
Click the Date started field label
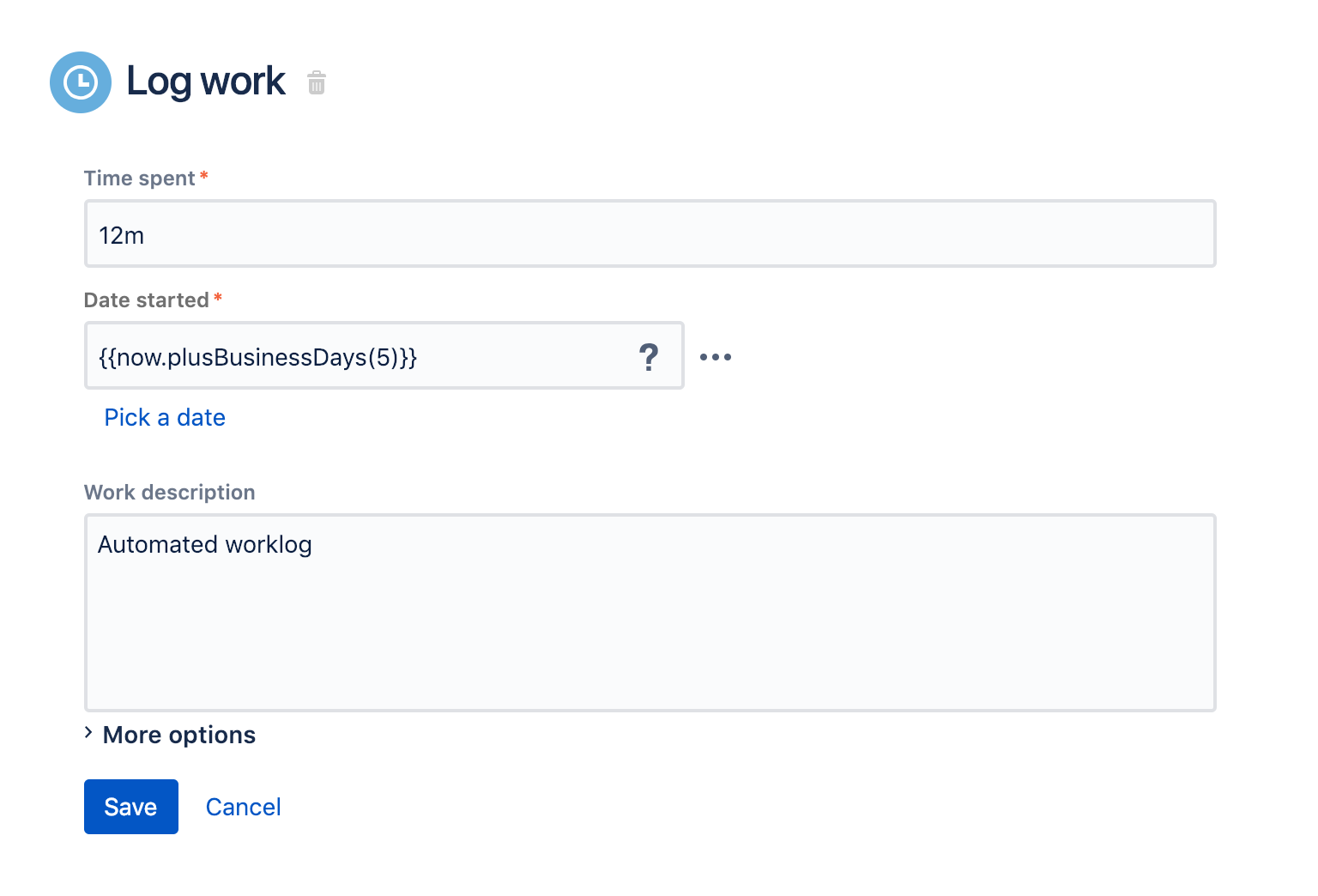[147, 300]
